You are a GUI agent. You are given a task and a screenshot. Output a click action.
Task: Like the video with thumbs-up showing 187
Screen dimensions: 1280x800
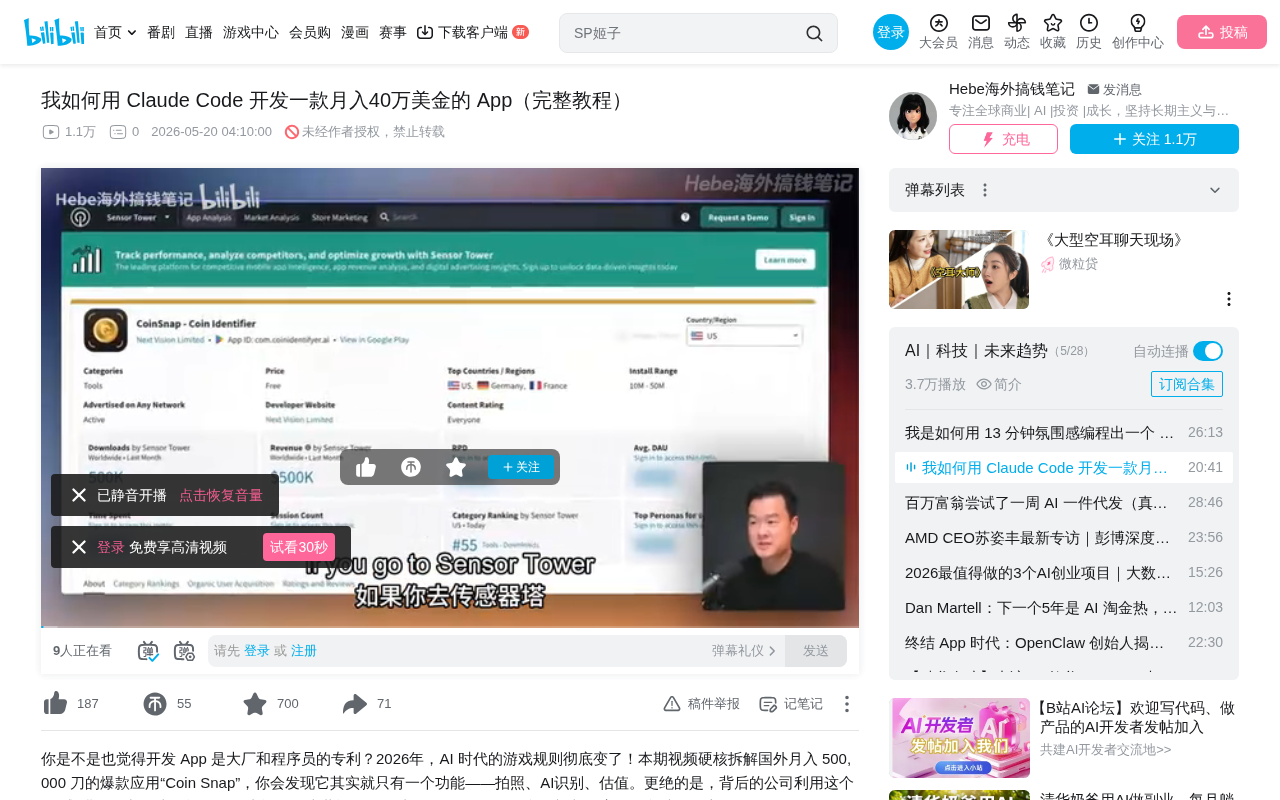tap(55, 704)
